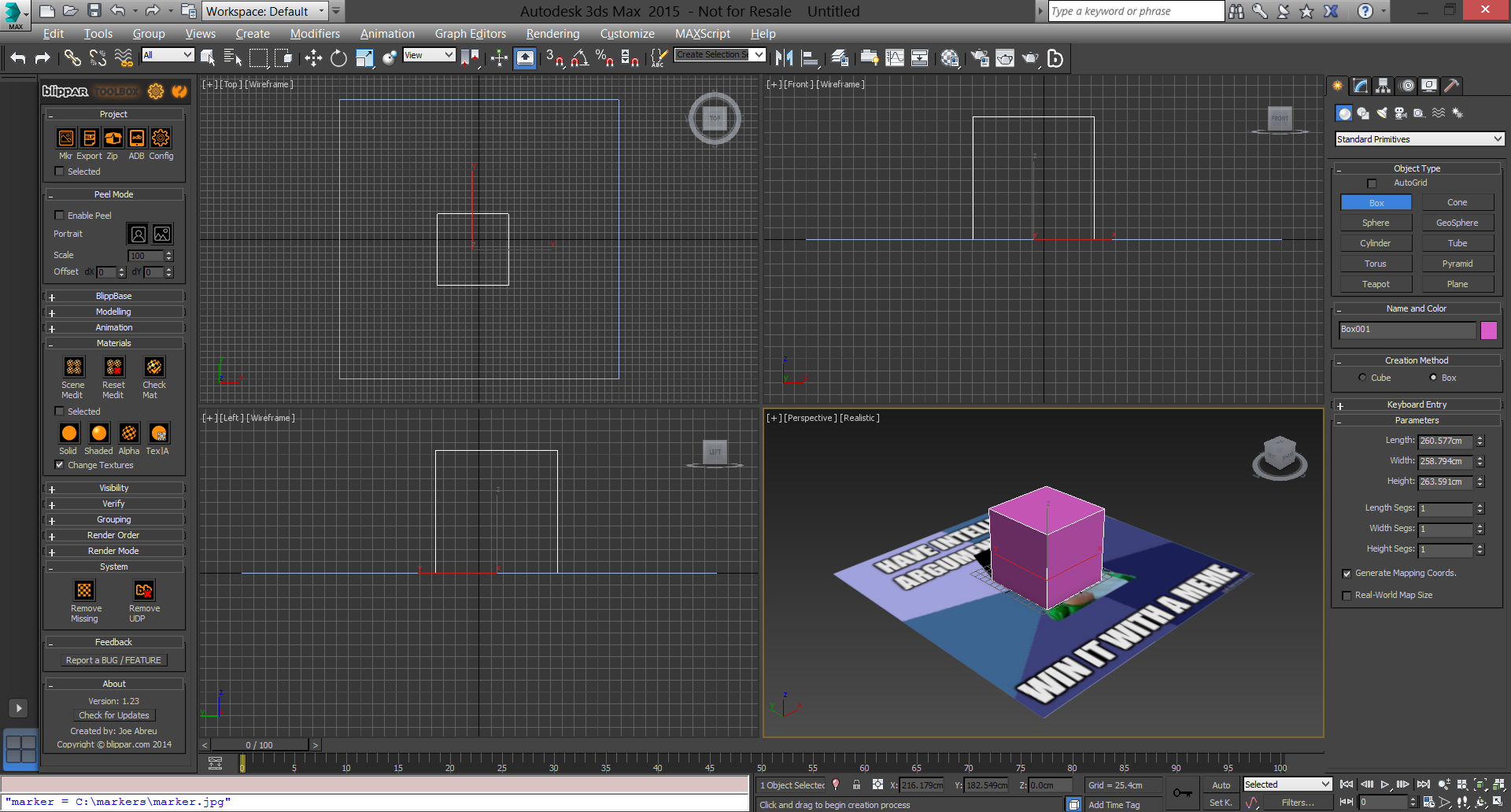This screenshot has height=812, width=1511.
Task: Select the Rotate tool in main toolbar
Action: (x=338, y=58)
